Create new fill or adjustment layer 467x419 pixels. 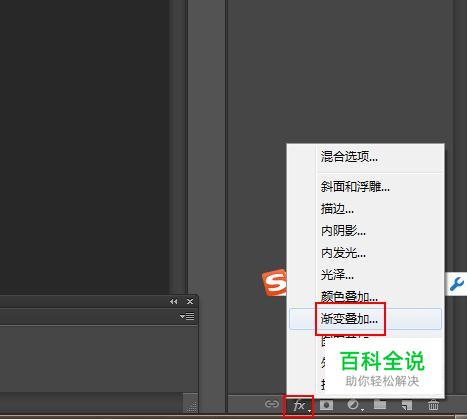353,405
